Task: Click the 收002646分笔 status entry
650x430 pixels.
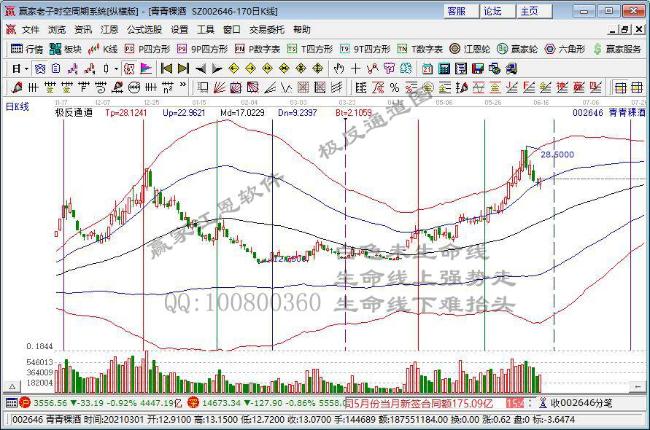Action: (x=581, y=403)
